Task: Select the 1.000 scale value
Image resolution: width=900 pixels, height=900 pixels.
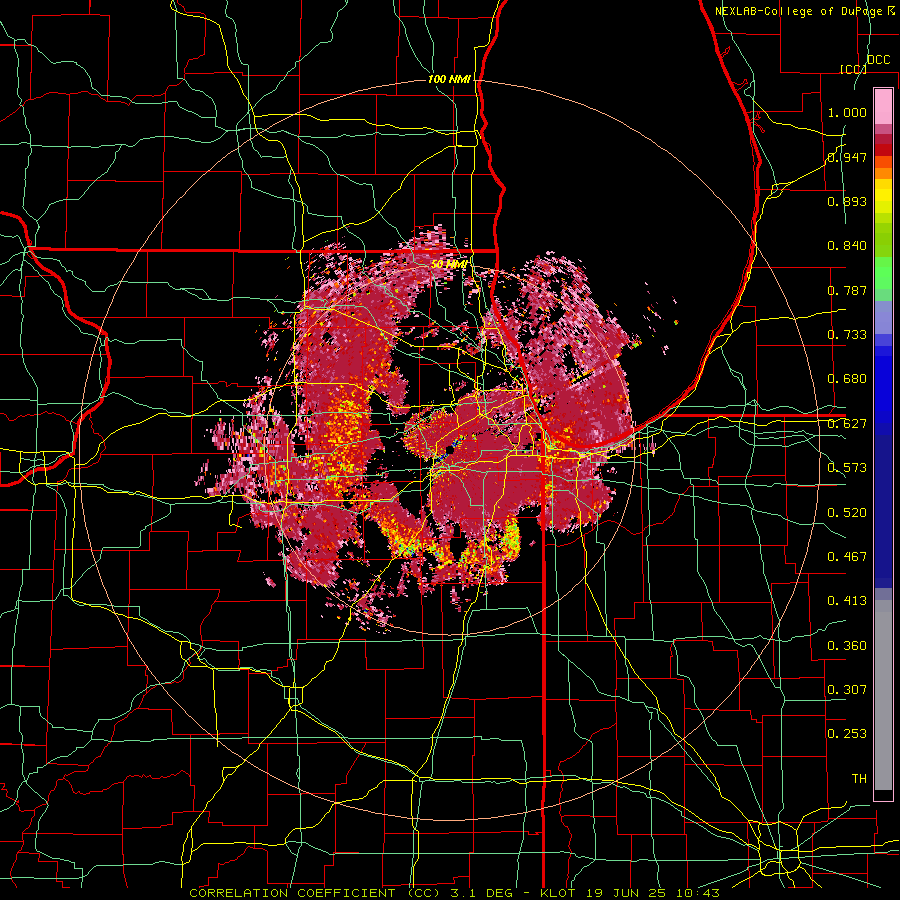Action: (x=847, y=112)
